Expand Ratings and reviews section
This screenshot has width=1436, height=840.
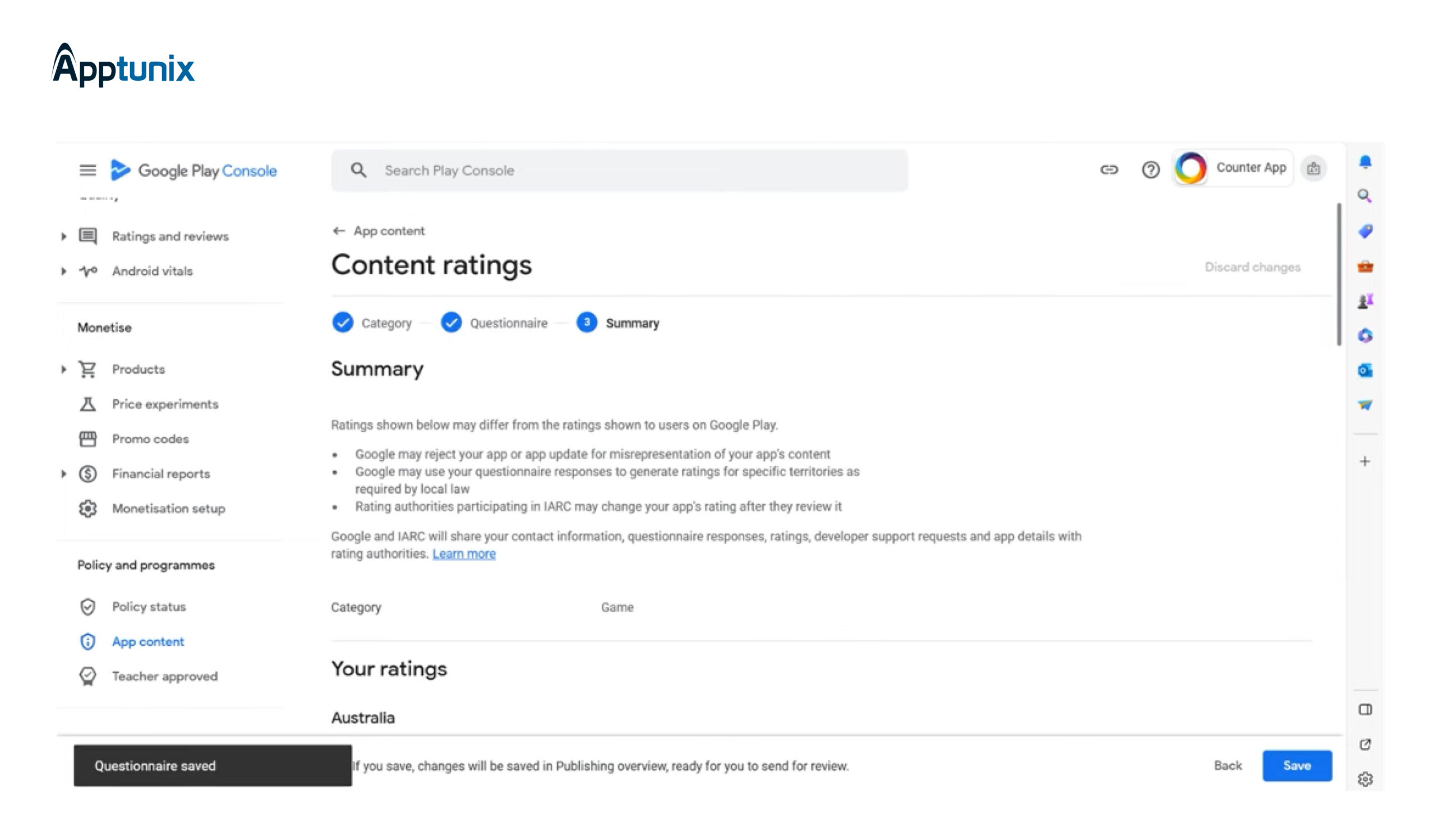pos(64,236)
